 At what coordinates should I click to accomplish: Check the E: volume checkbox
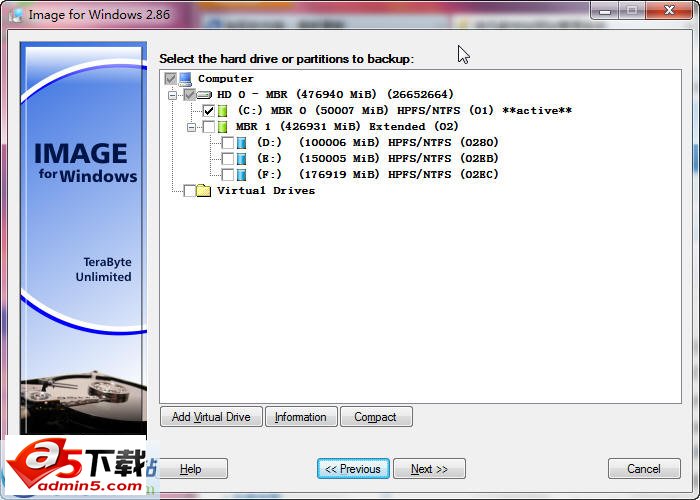[x=228, y=159]
